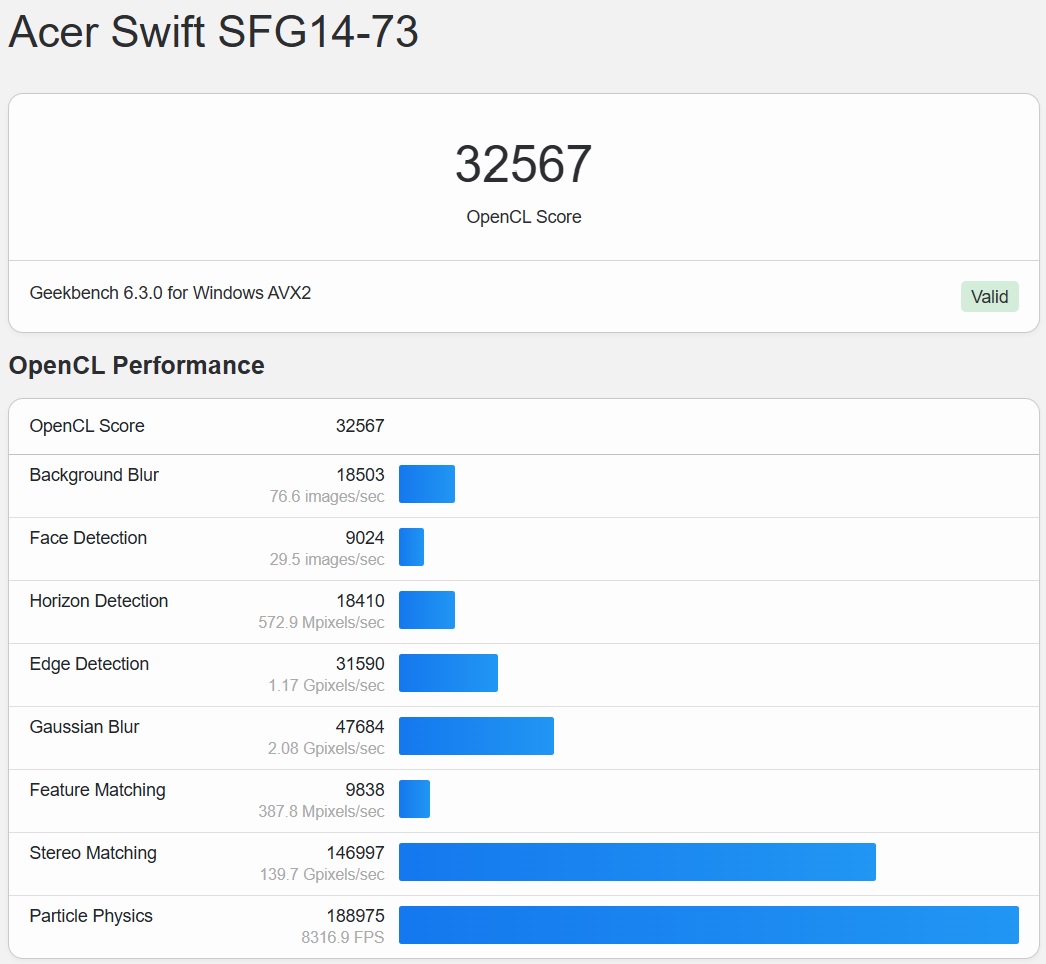The height and width of the screenshot is (964, 1046).
Task: Select the "29.5 images/sec" rate
Action: pos(327,559)
